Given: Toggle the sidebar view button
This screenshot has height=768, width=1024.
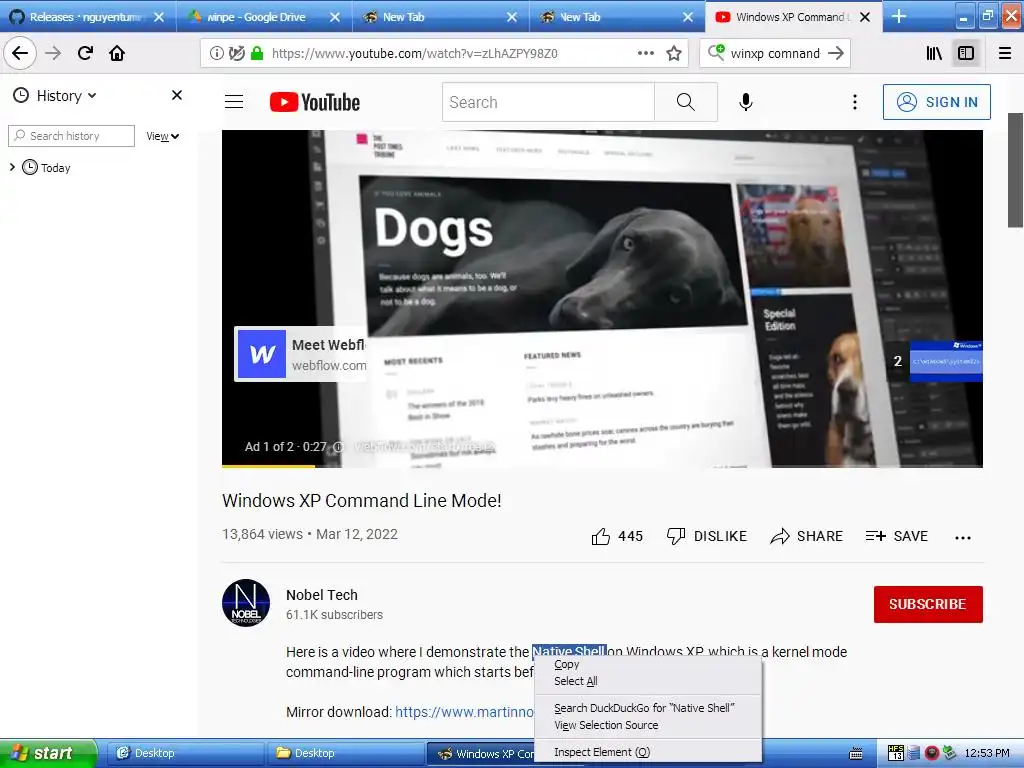Looking at the screenshot, I should pos(966,53).
